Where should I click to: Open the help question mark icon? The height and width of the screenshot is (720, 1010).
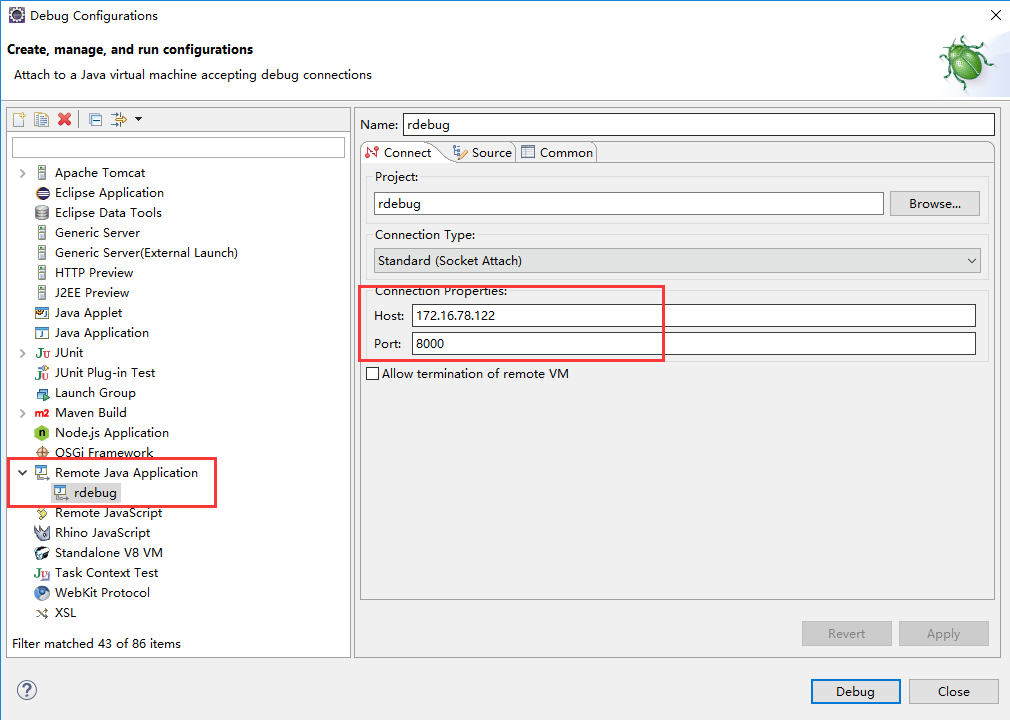tap(27, 690)
